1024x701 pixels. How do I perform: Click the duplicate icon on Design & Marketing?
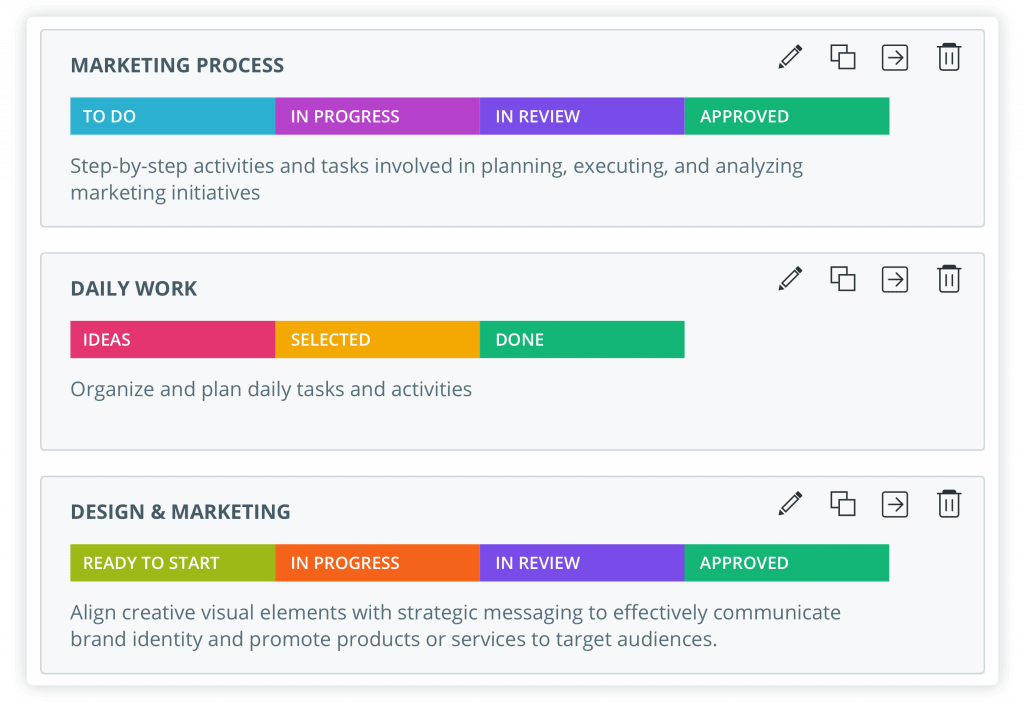coord(842,504)
